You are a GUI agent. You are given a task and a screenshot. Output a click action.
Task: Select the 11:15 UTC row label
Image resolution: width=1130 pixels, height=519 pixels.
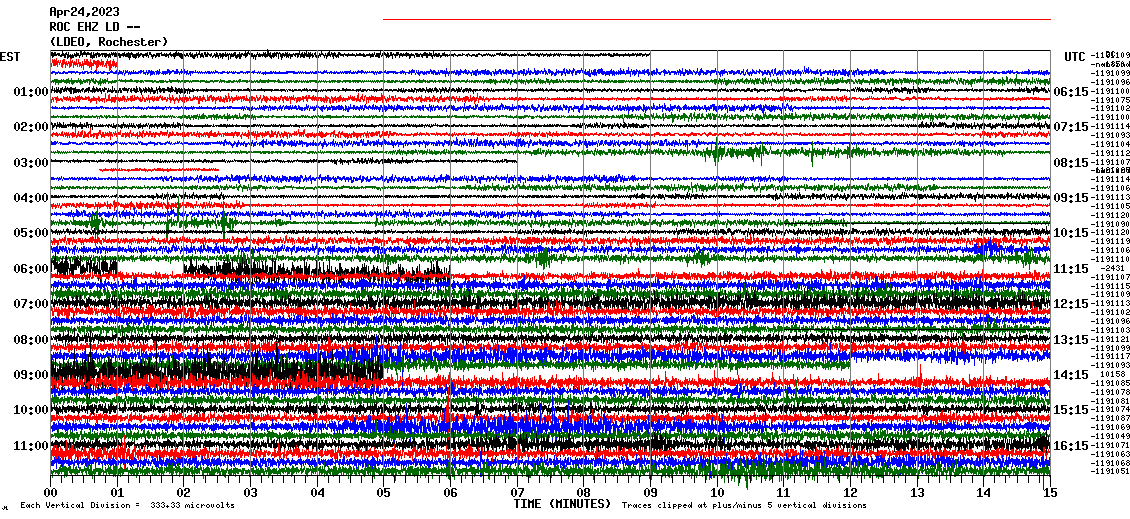tap(1070, 269)
